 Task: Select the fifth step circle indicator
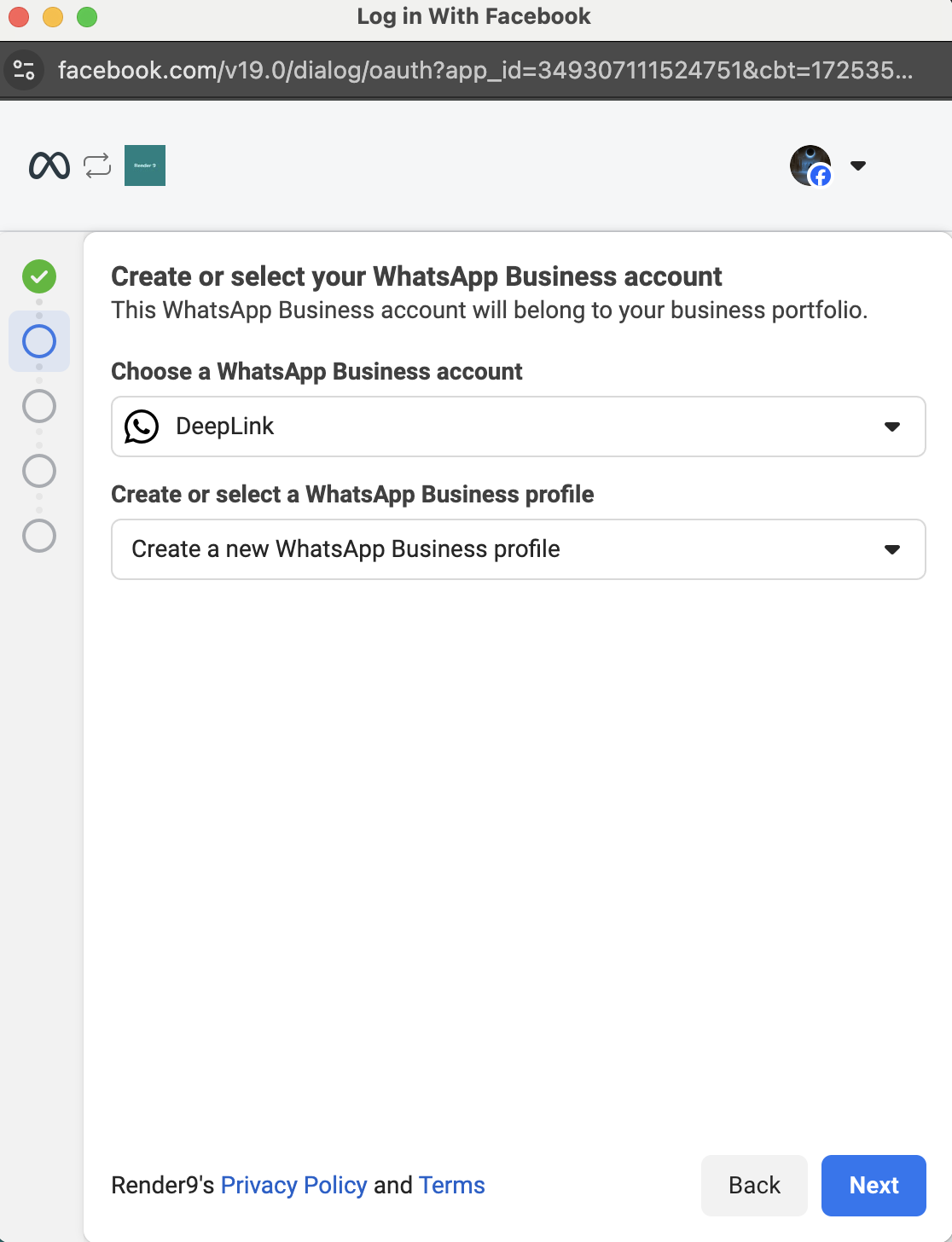(39, 536)
